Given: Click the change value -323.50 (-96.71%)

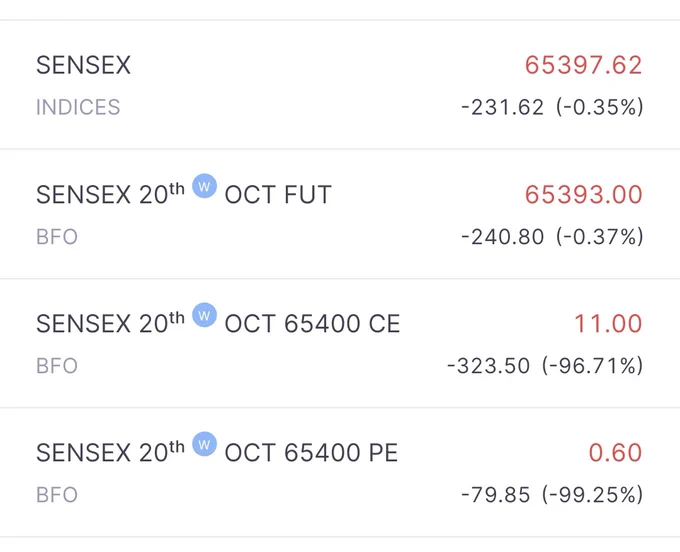Looking at the screenshot, I should point(545,366).
